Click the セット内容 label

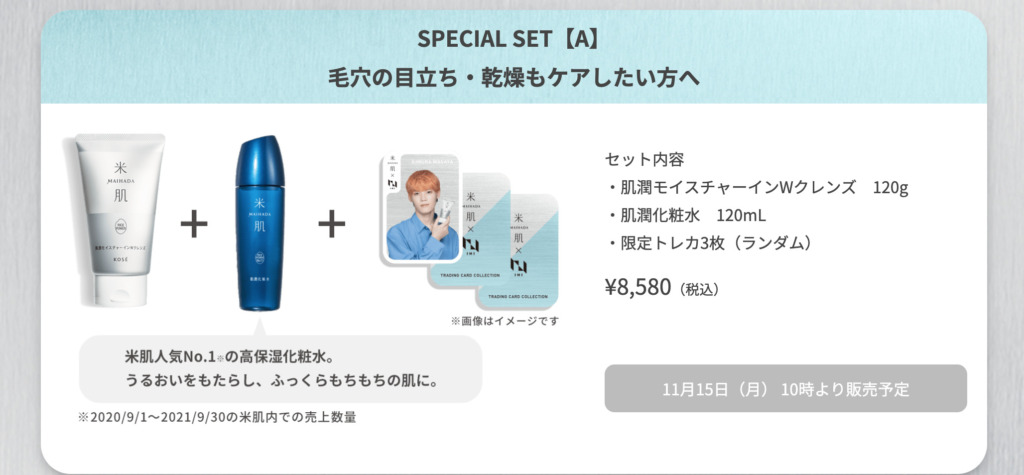tap(645, 159)
